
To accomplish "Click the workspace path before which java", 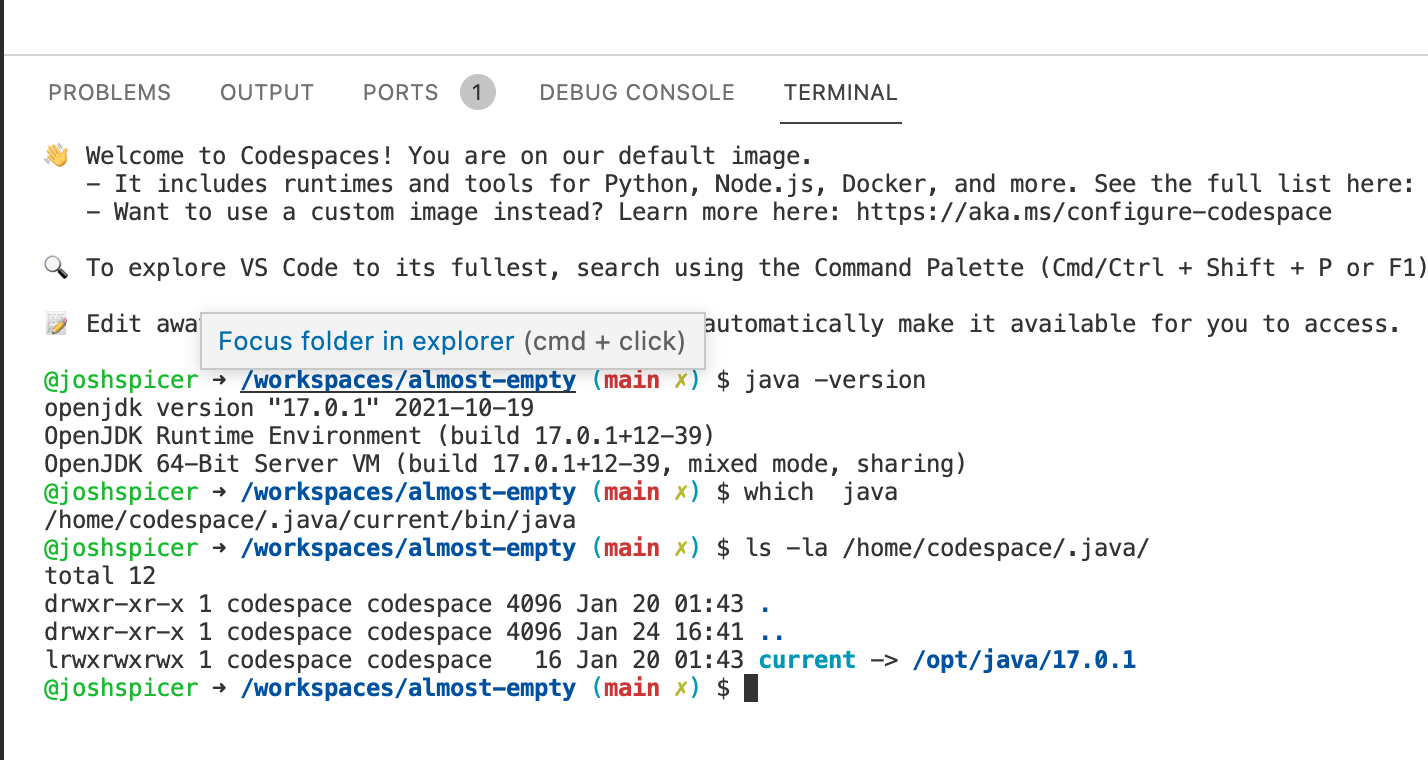I will click(409, 492).
